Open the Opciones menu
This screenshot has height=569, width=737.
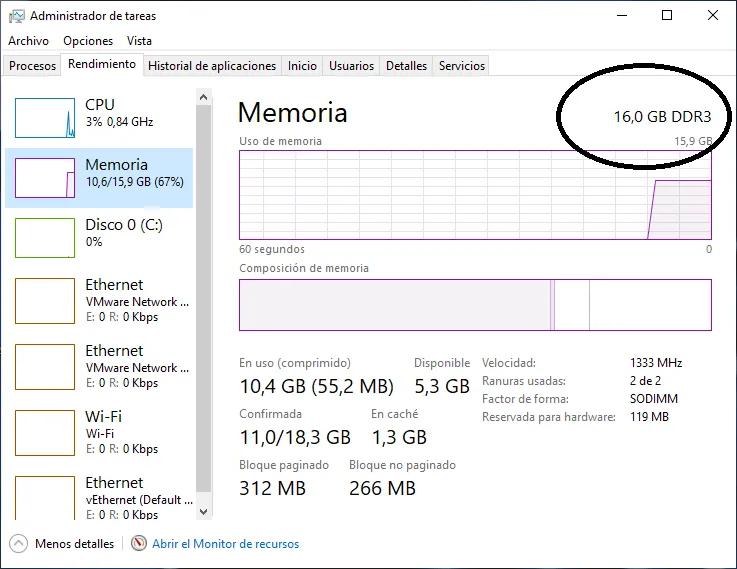click(88, 41)
